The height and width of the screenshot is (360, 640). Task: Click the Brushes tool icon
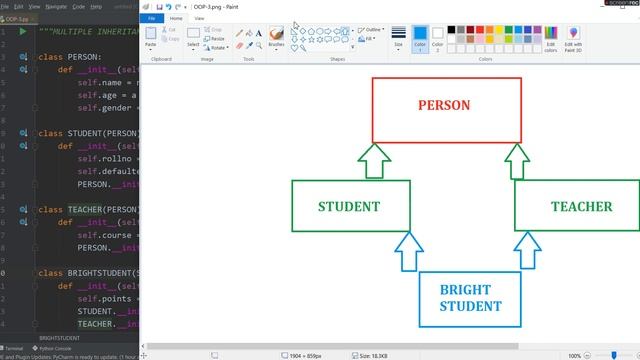pos(276,33)
